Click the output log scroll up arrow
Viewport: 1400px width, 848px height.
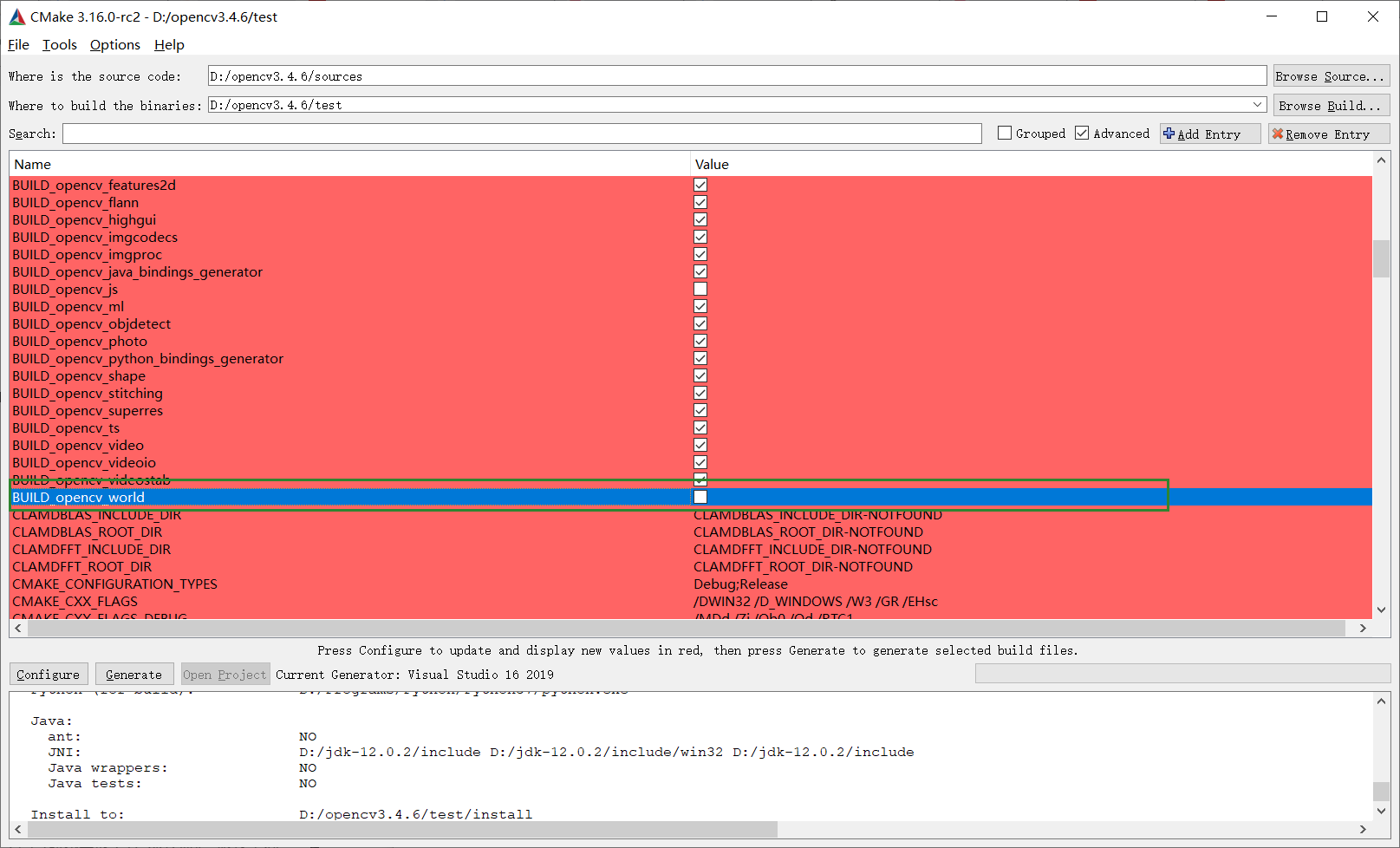coord(1381,701)
